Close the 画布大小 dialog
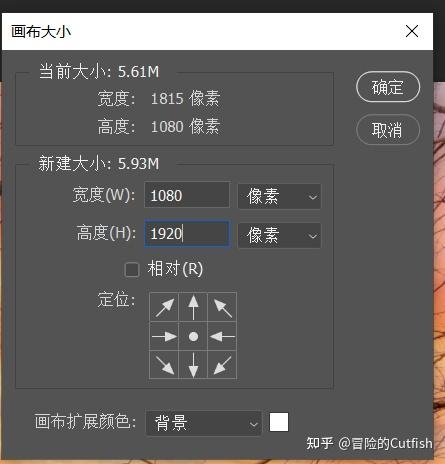Screen dimensions: 445x464 tap(412, 32)
